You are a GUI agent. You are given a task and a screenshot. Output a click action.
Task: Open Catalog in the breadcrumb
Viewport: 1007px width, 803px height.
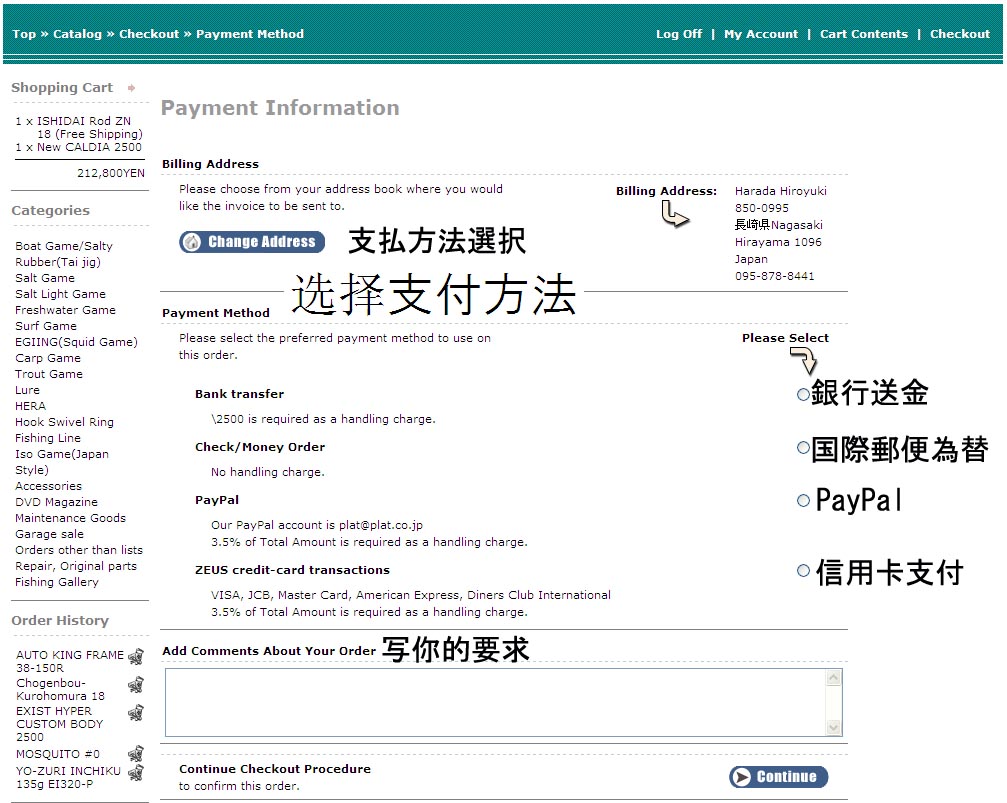point(77,34)
